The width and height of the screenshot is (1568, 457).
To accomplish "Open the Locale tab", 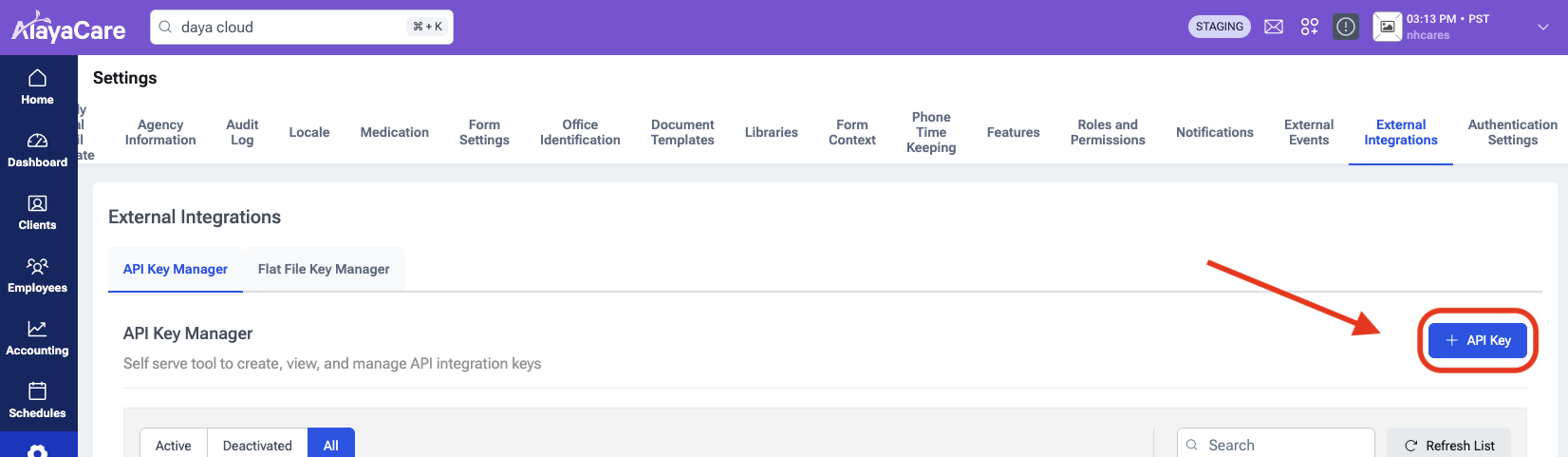I will [x=309, y=132].
